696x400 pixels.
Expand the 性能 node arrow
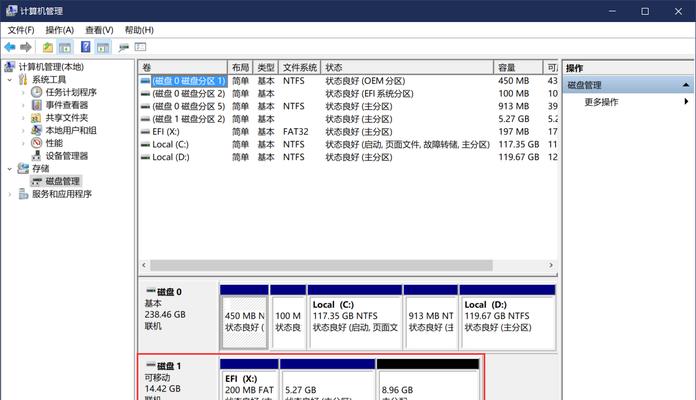pyautogui.click(x=23, y=143)
